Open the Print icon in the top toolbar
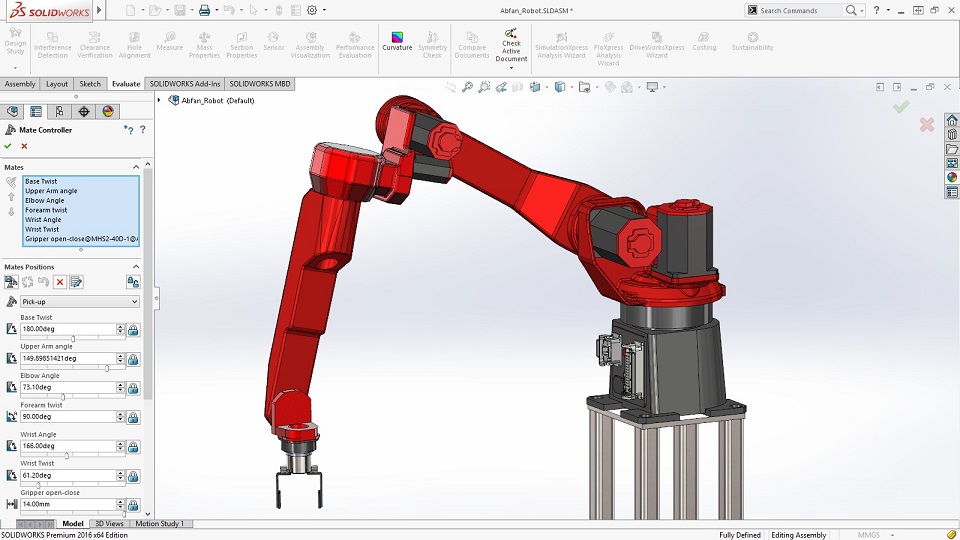This screenshot has height=540, width=960. 204,10
